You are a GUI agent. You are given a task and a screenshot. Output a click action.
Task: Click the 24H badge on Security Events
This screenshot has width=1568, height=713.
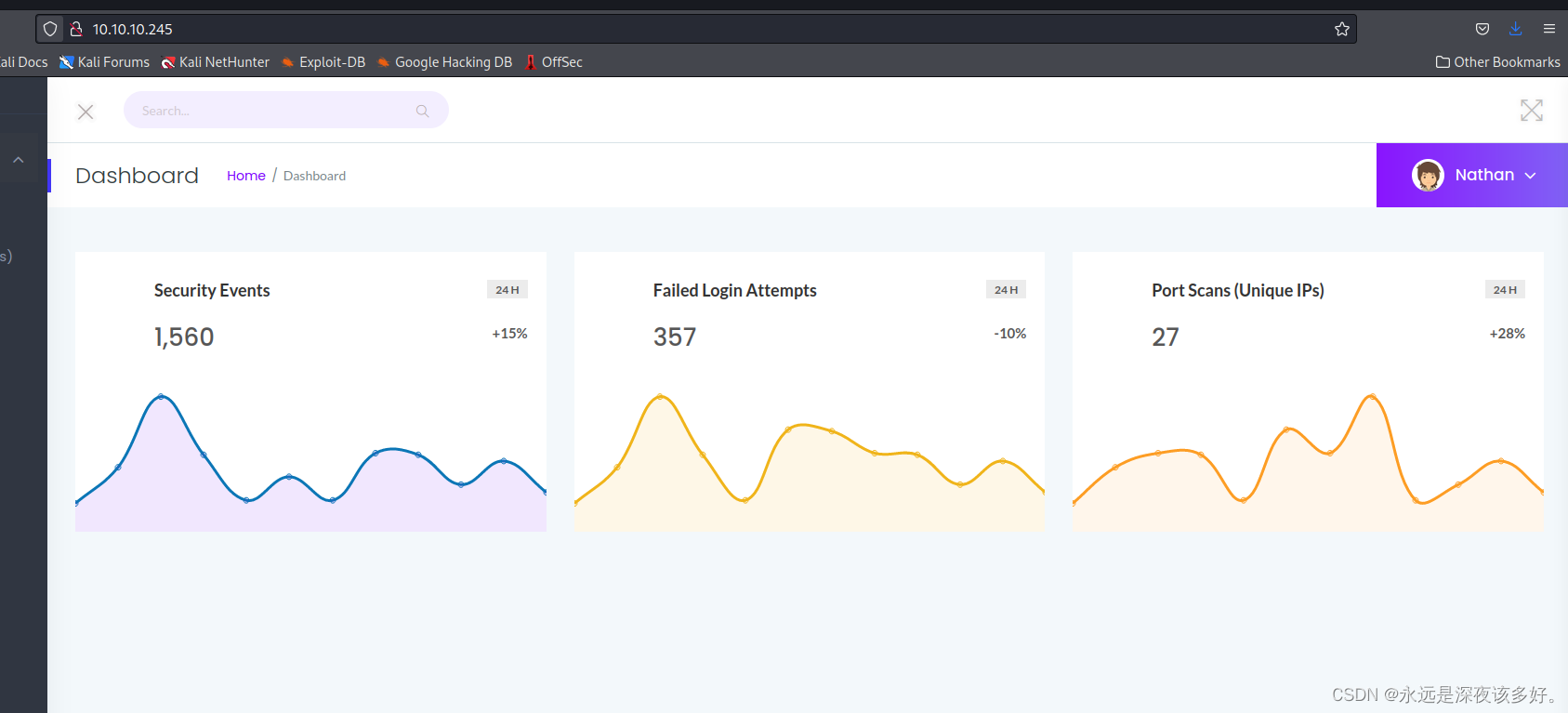coord(507,290)
